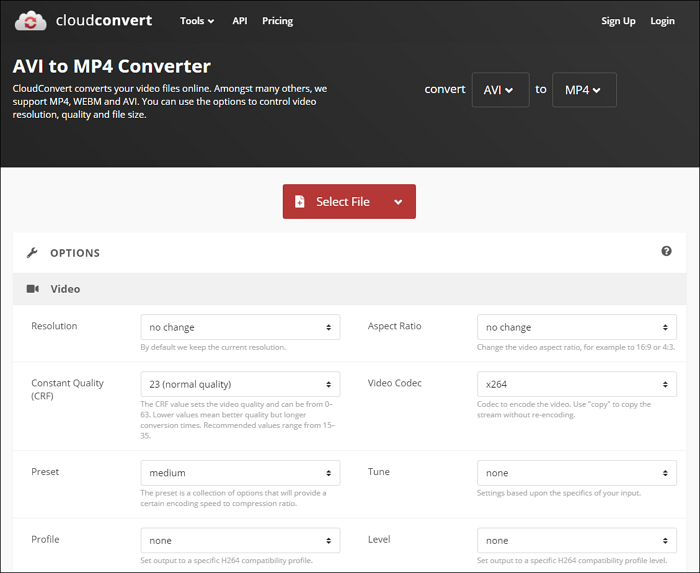700x573 pixels.
Task: Expand the Tune dropdown
Action: (x=577, y=473)
